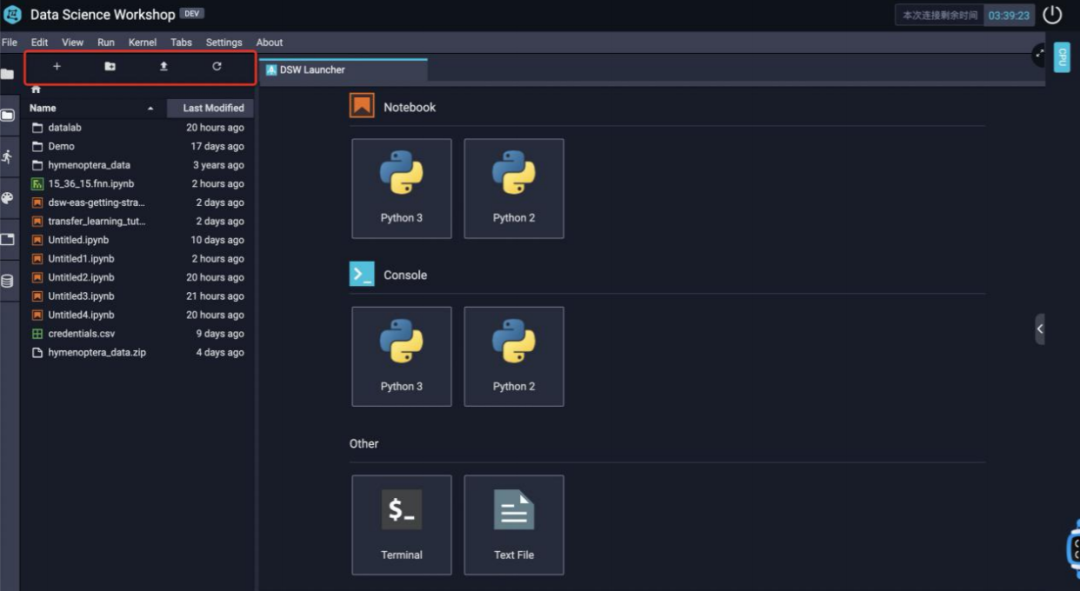This screenshot has height=591, width=1080.
Task: Open the View menu
Action: (72, 42)
